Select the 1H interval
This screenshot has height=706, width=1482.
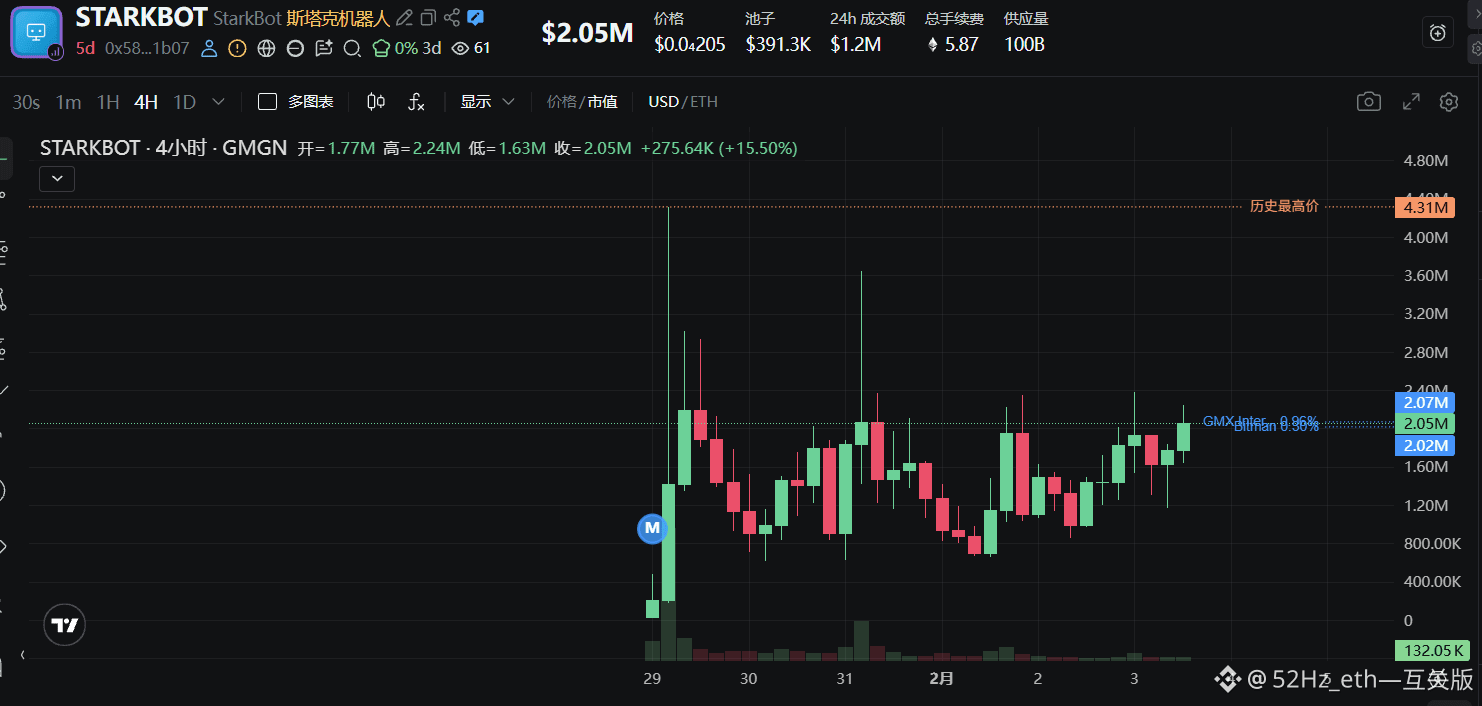108,102
